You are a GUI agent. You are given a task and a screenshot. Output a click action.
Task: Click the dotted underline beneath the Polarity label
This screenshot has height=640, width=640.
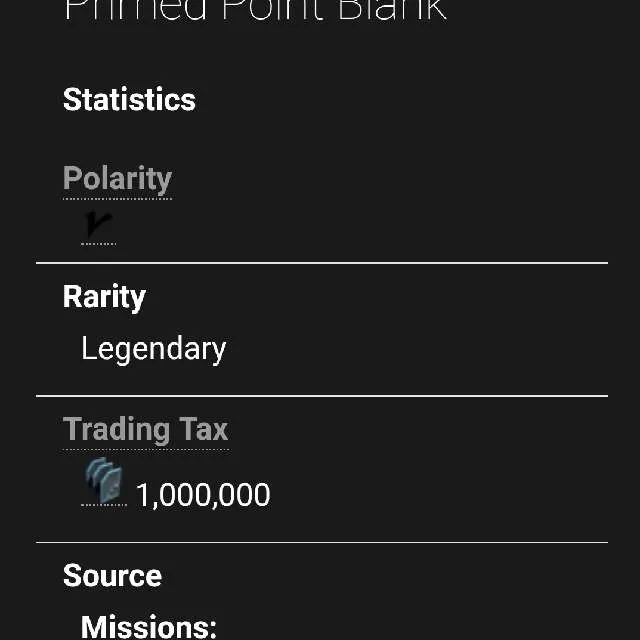coord(117,198)
